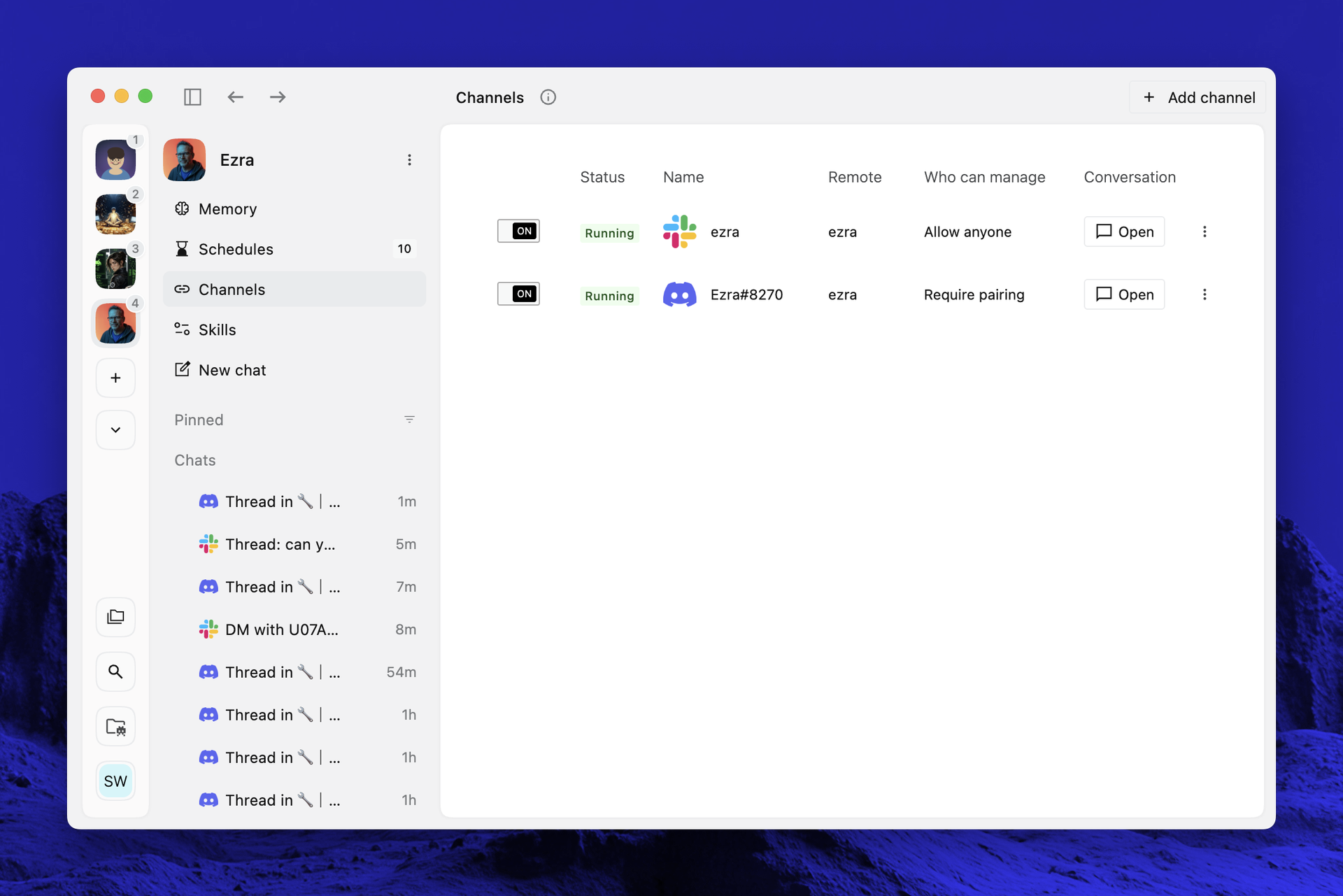
Task: Click the Conversation column header
Action: (x=1130, y=177)
